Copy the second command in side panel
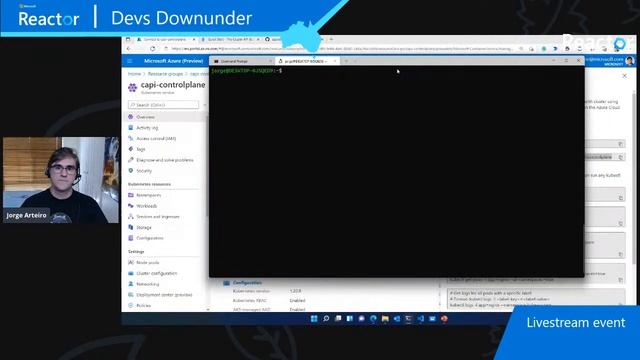The image size is (640, 360). (x=621, y=157)
